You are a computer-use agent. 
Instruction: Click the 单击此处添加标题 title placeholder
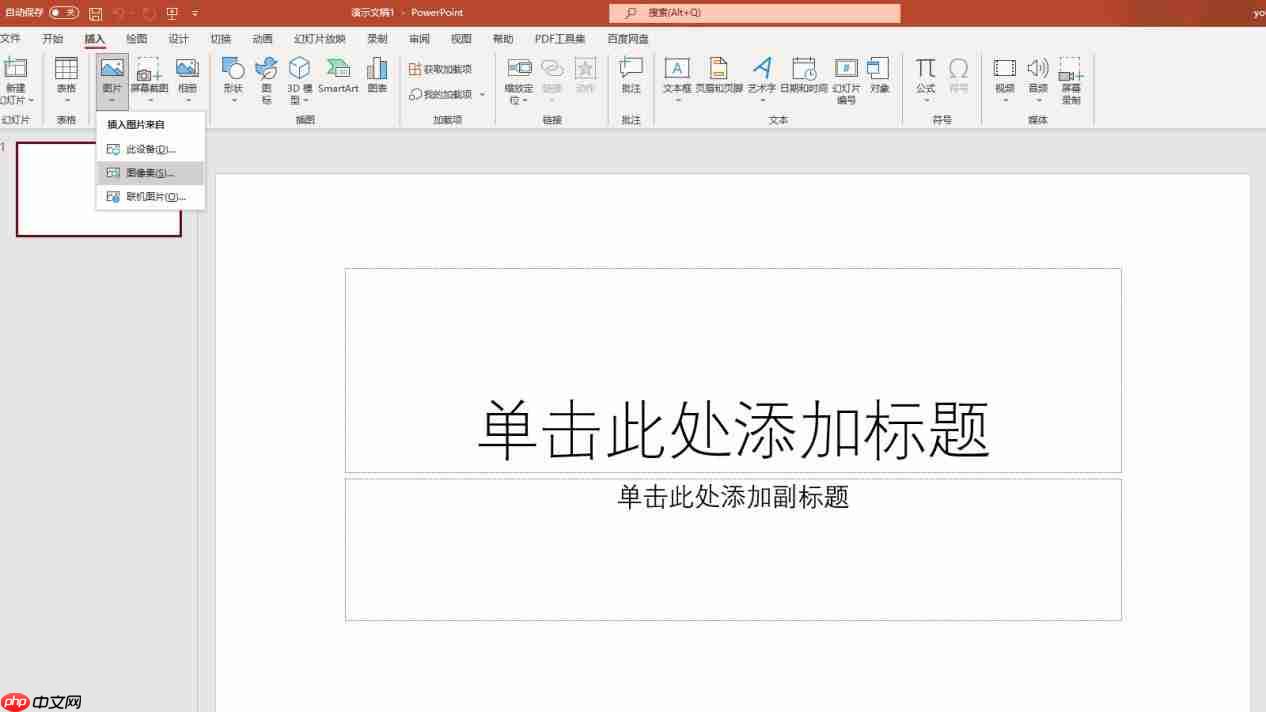click(733, 370)
